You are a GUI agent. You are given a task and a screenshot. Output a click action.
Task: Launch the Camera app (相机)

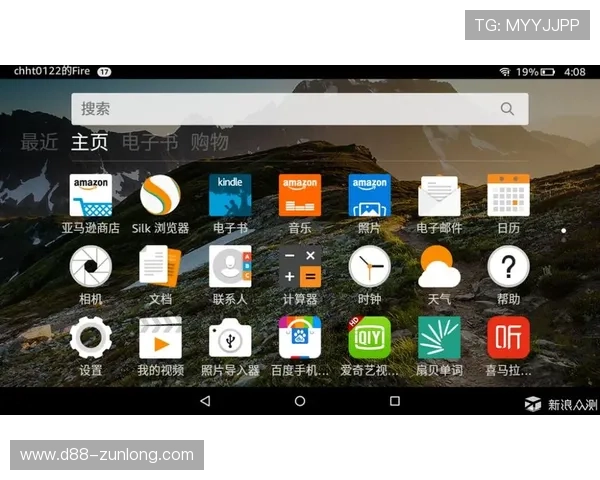click(90, 267)
